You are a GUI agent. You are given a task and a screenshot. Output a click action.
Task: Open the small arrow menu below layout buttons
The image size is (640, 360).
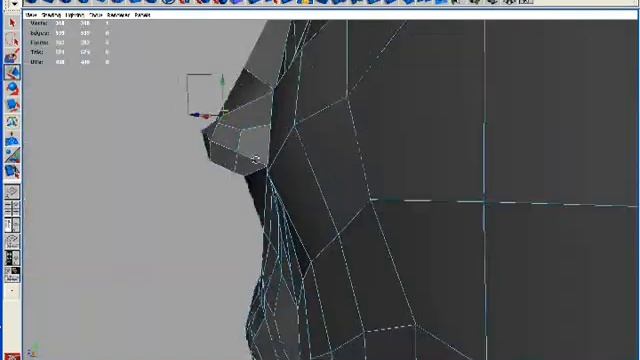pos(12,291)
